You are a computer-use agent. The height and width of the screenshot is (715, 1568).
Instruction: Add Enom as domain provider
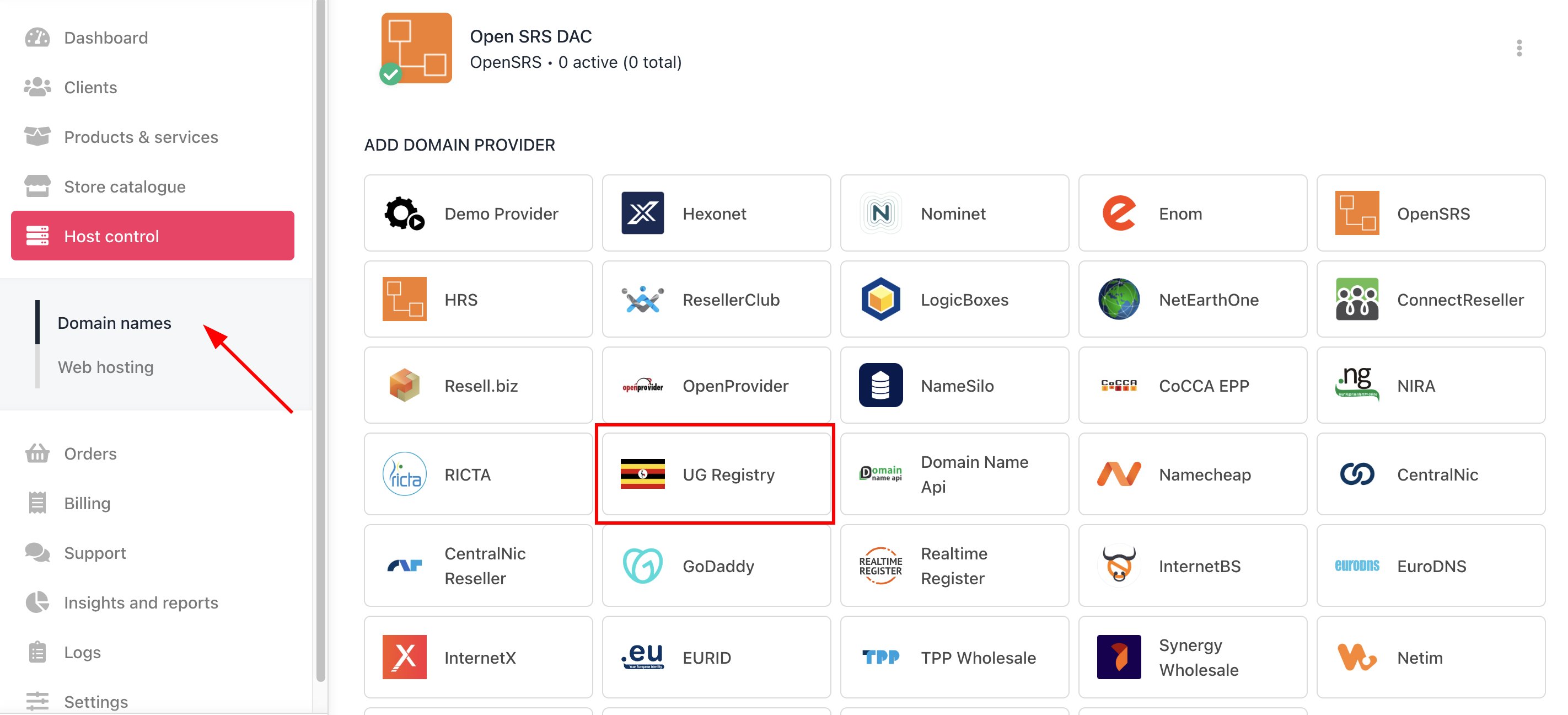1193,213
